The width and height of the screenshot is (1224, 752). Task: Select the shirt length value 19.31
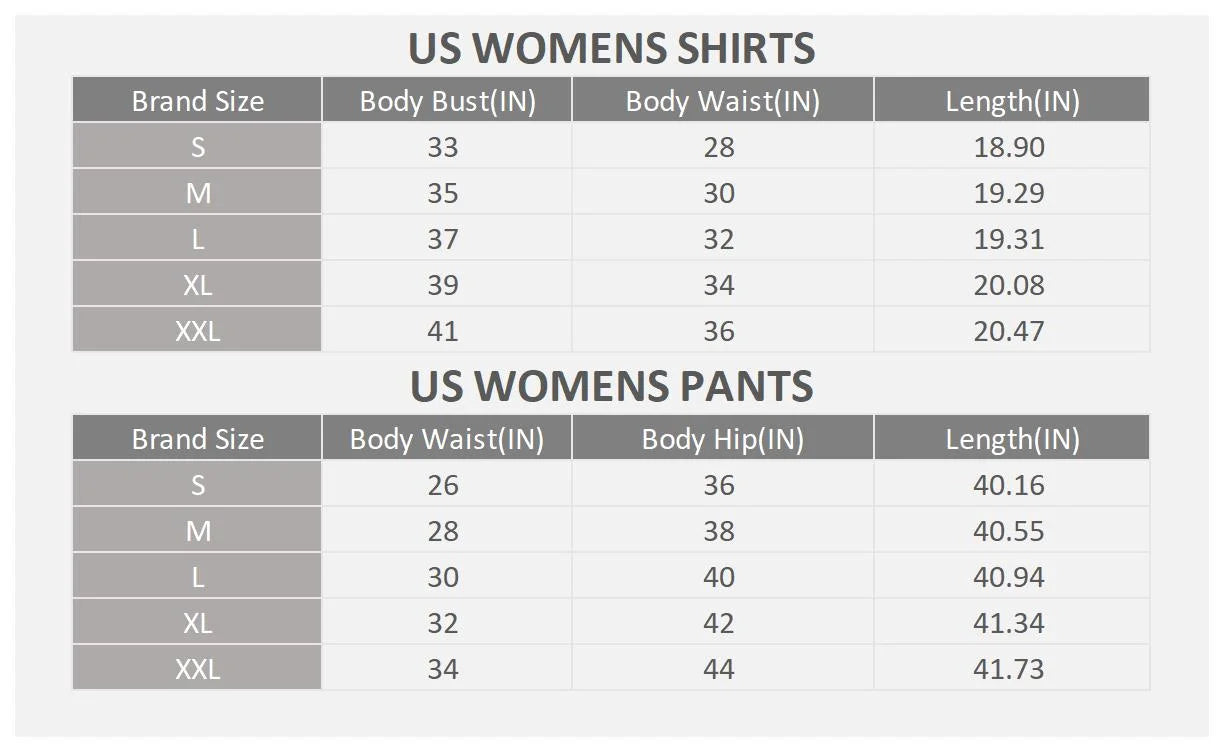1009,239
